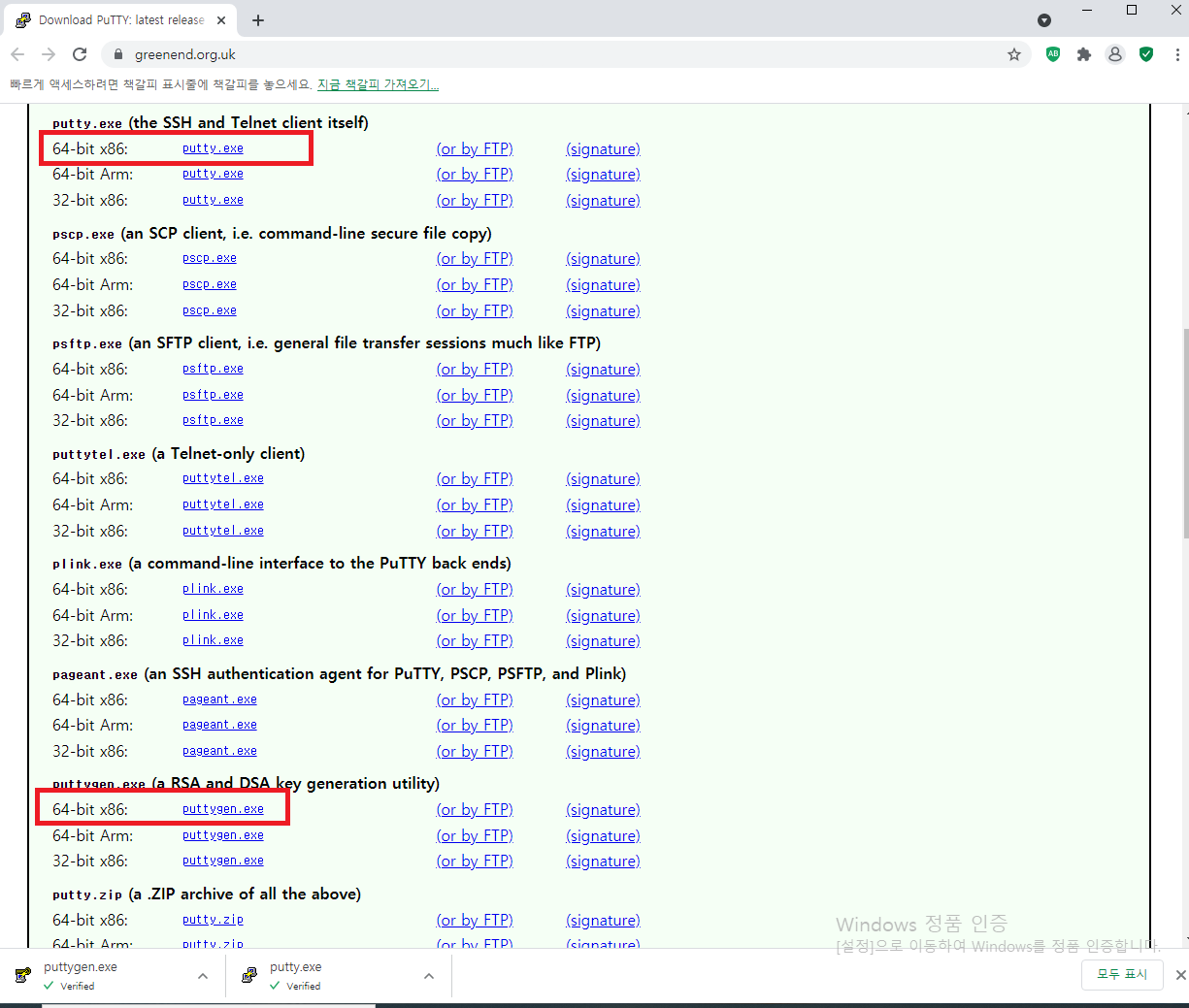The image size is (1189, 1008).
Task: Open signature for 64-bit x86 puttygen.exe
Action: click(603, 810)
